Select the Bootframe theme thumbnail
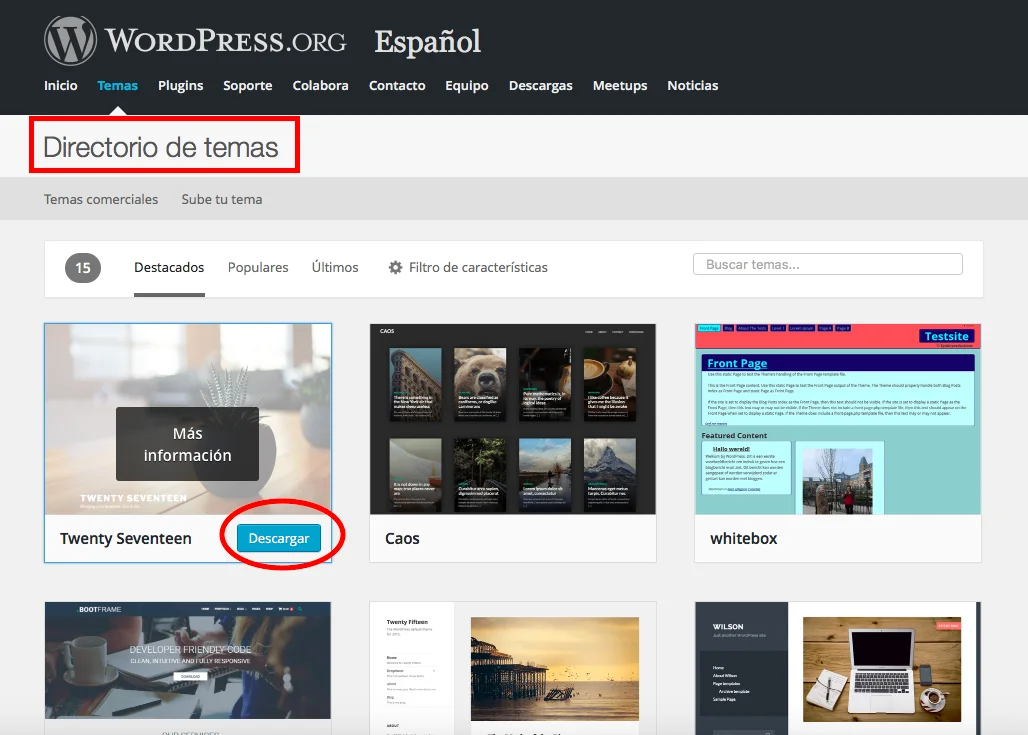 pyautogui.click(x=187, y=660)
